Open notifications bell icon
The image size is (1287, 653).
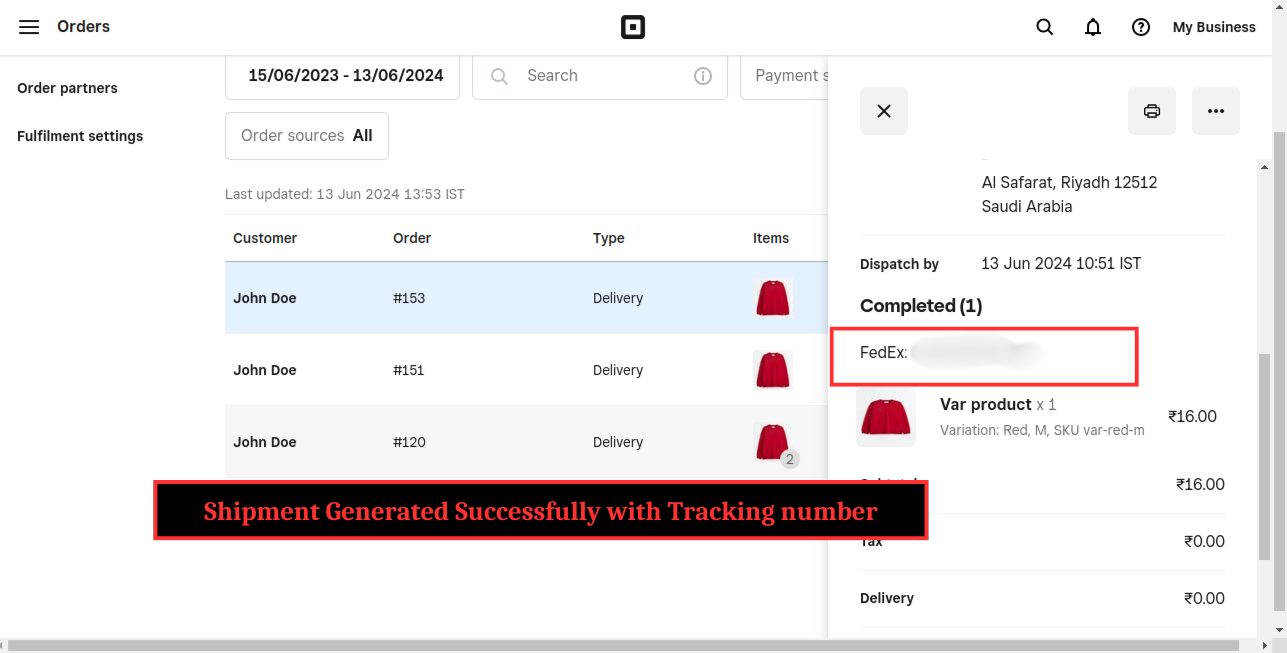click(x=1092, y=27)
